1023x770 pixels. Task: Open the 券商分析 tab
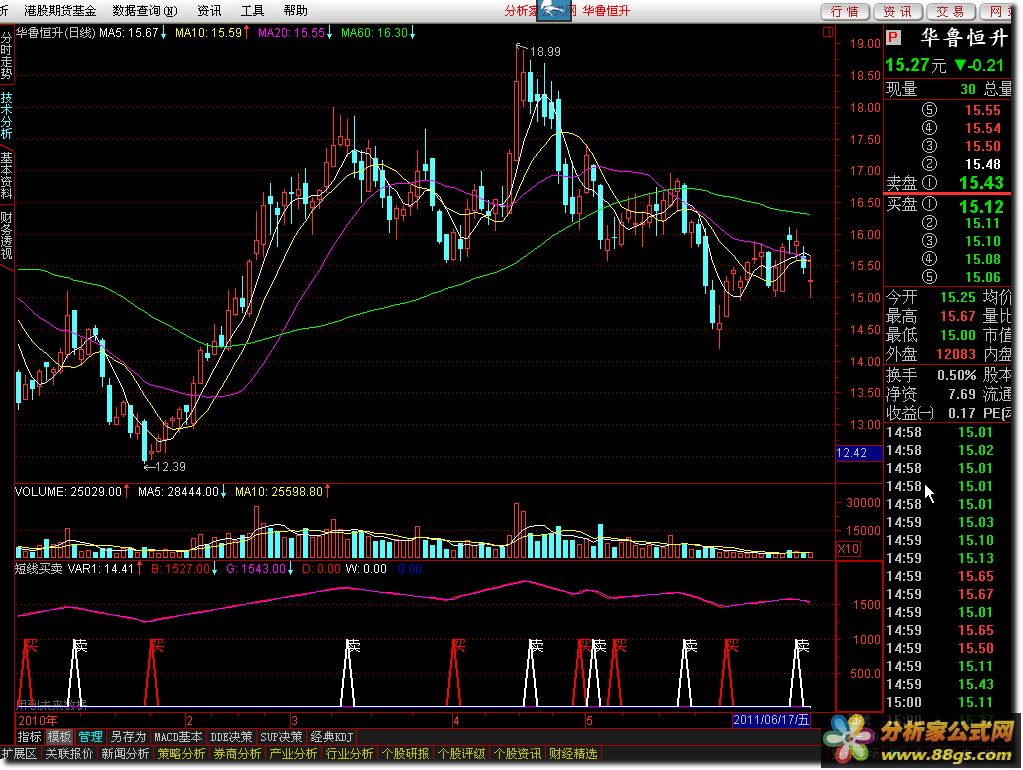click(x=237, y=754)
